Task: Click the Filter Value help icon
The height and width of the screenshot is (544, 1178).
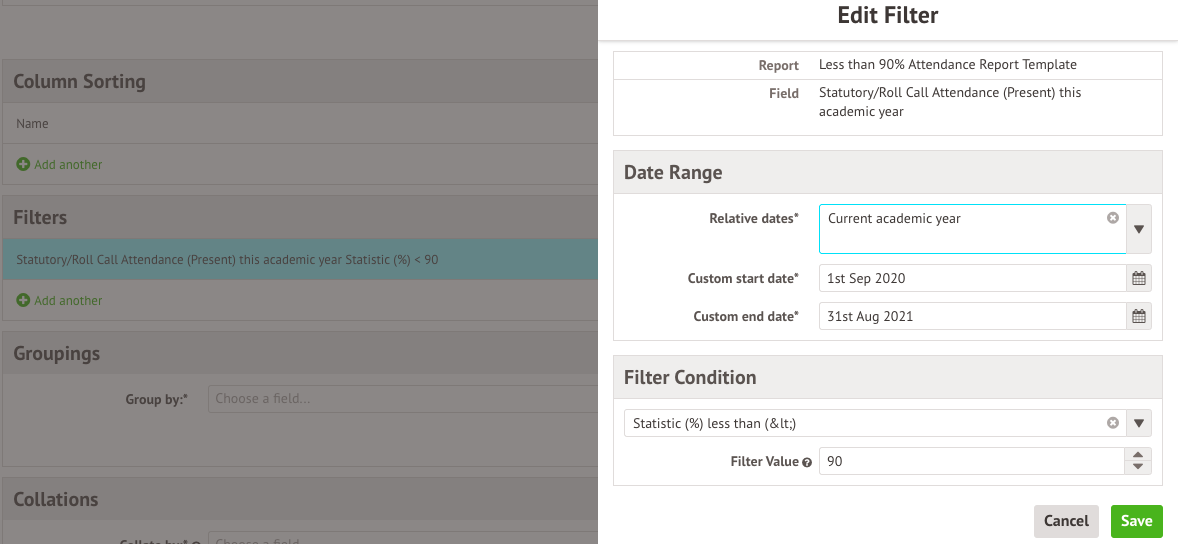Action: pos(807,462)
